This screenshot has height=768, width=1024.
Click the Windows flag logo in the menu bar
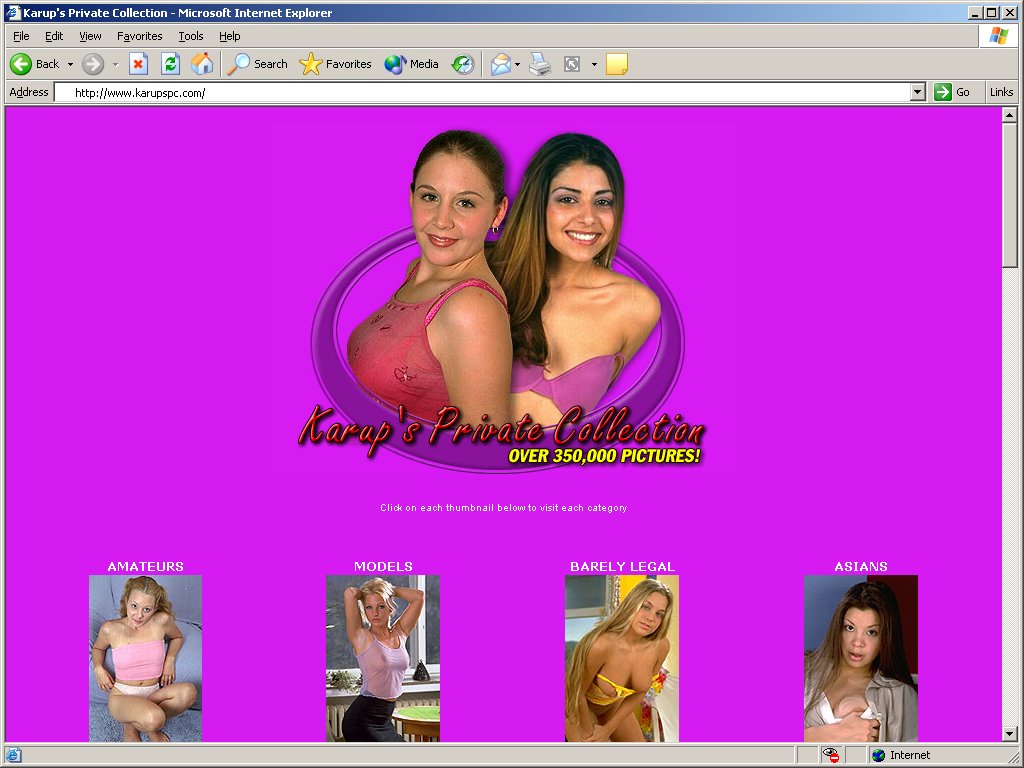pos(999,36)
